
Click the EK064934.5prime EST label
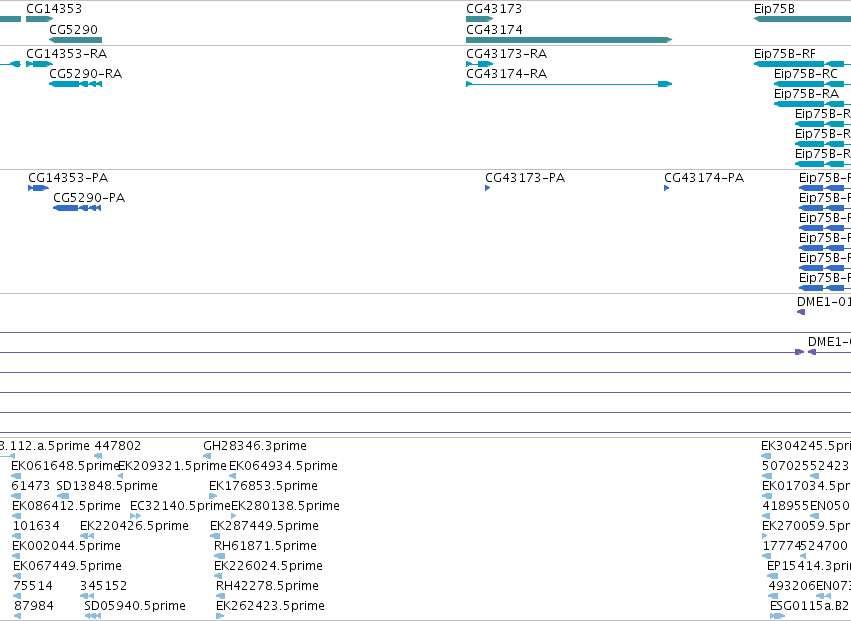[283, 466]
